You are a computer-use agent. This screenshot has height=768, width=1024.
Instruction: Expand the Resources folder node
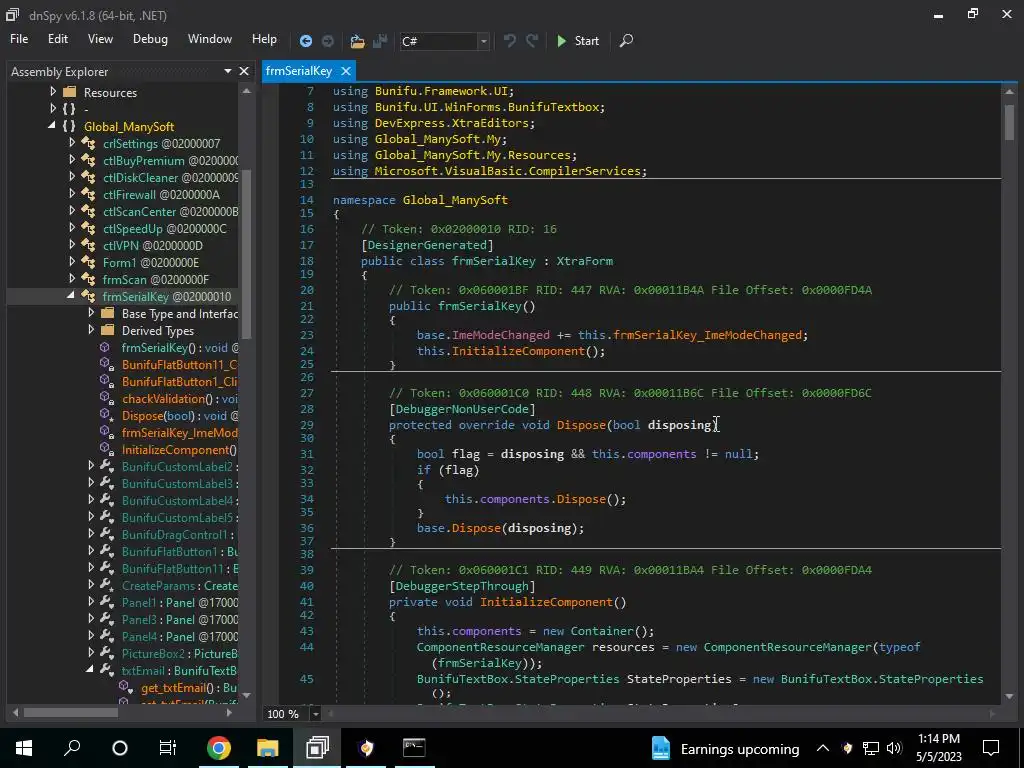click(53, 92)
